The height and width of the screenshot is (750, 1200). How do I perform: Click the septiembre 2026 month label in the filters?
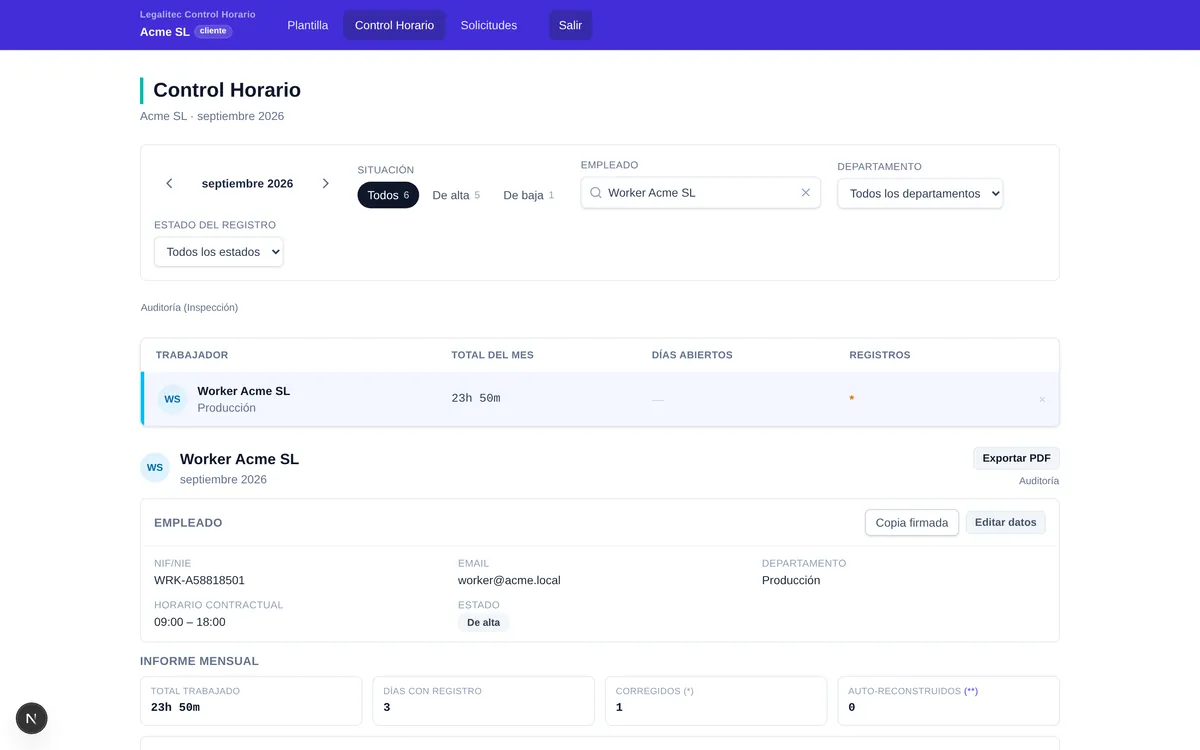[x=247, y=184]
